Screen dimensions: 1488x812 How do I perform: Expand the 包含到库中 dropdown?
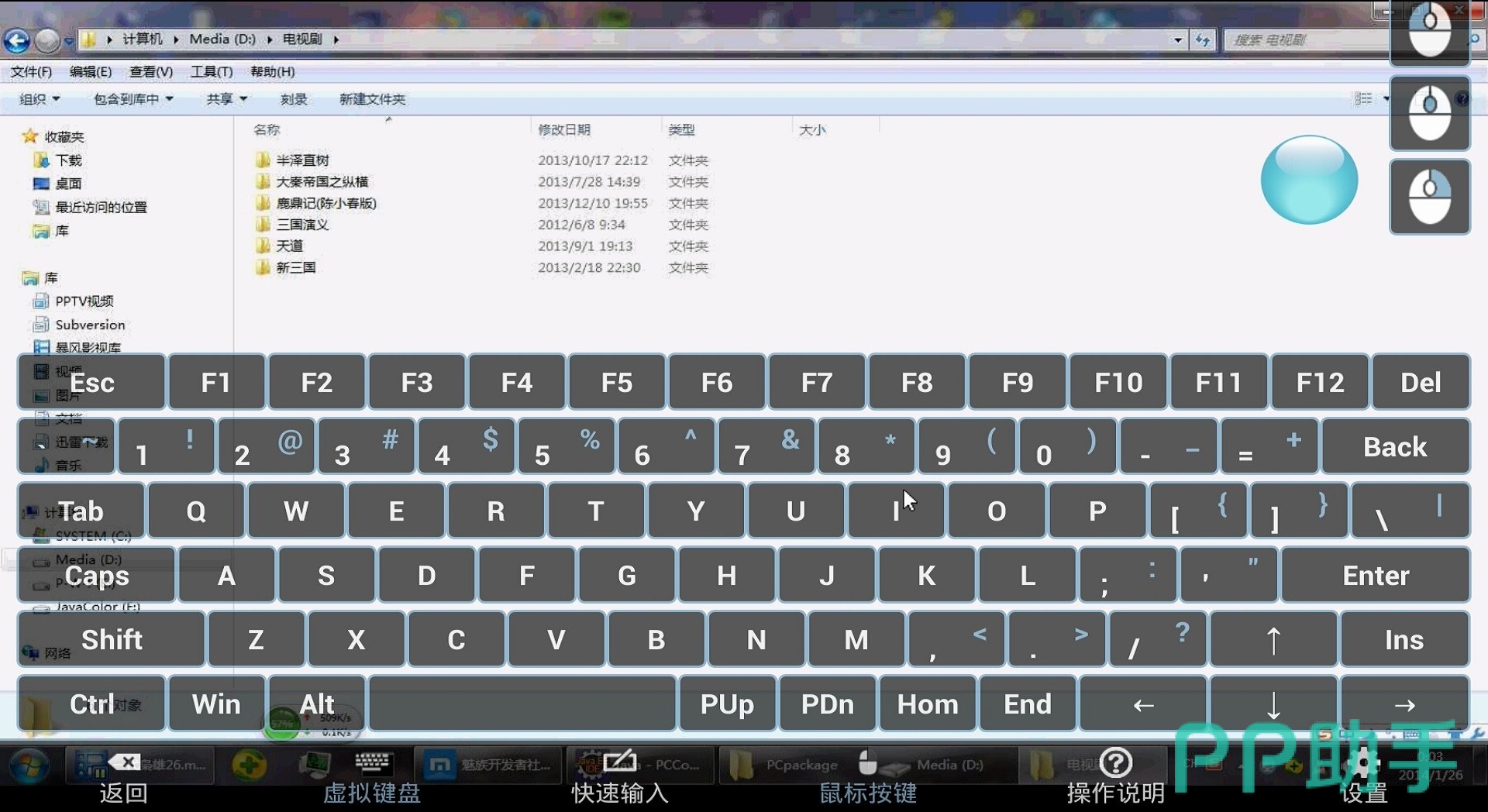(x=133, y=99)
